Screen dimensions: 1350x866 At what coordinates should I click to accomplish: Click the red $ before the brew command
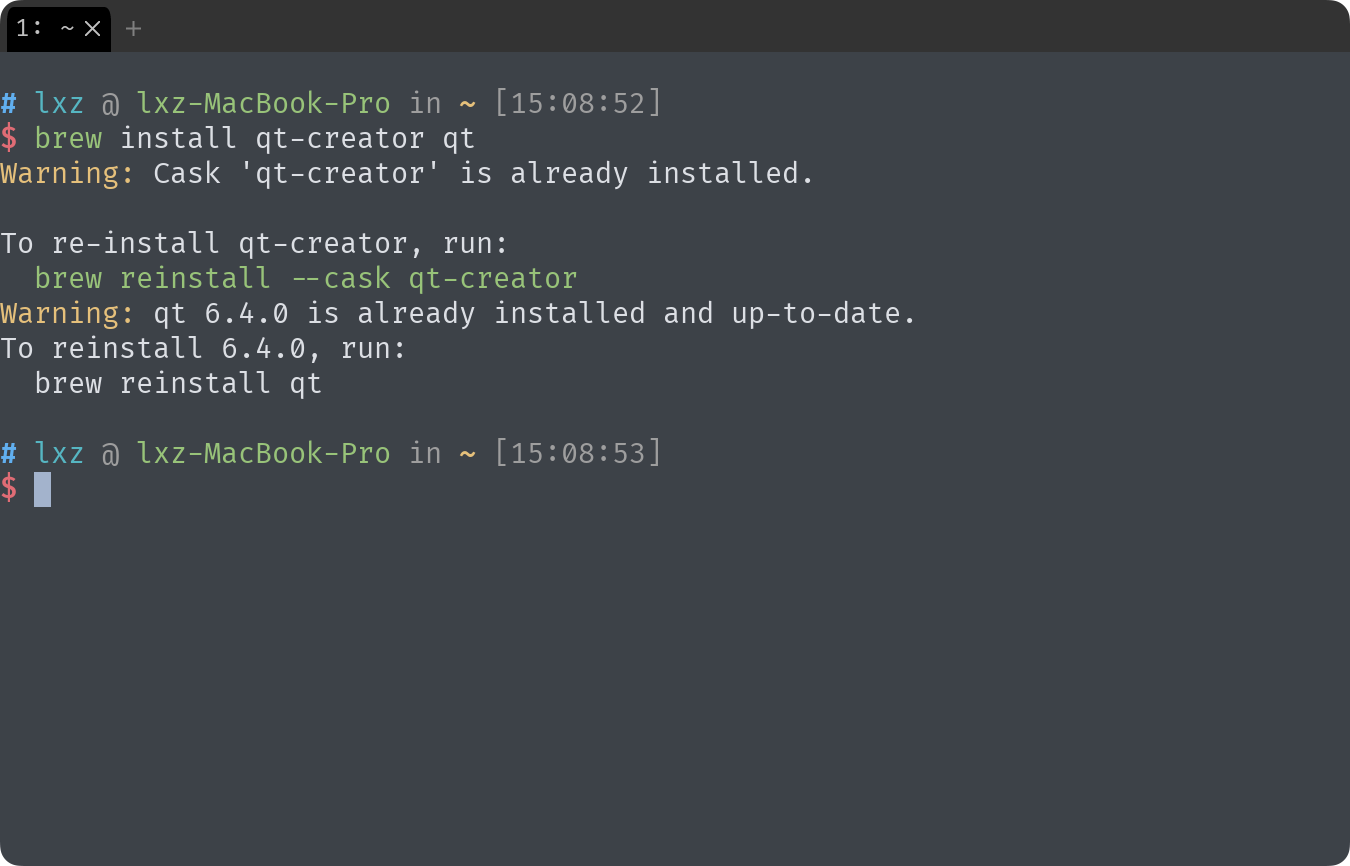pyautogui.click(x=9, y=138)
